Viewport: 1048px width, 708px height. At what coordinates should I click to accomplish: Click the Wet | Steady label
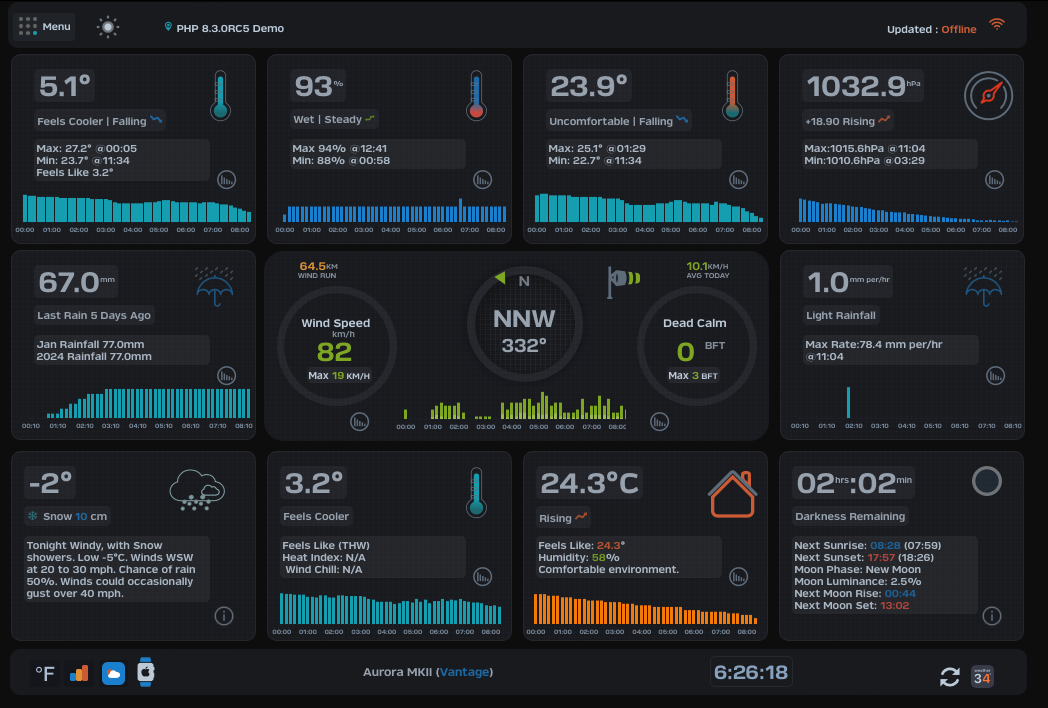[334, 119]
